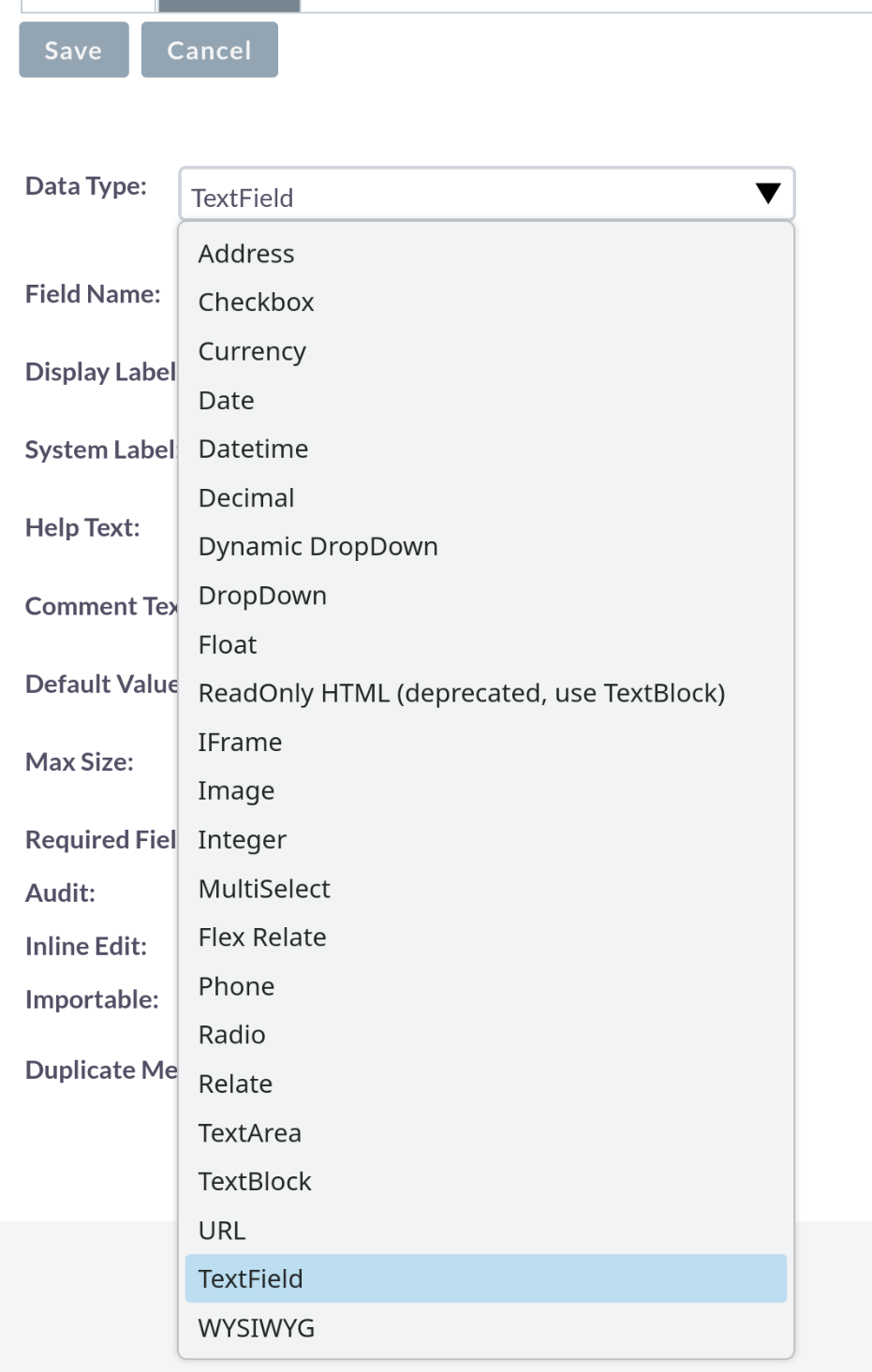Select the IFrame data type

[x=485, y=742]
